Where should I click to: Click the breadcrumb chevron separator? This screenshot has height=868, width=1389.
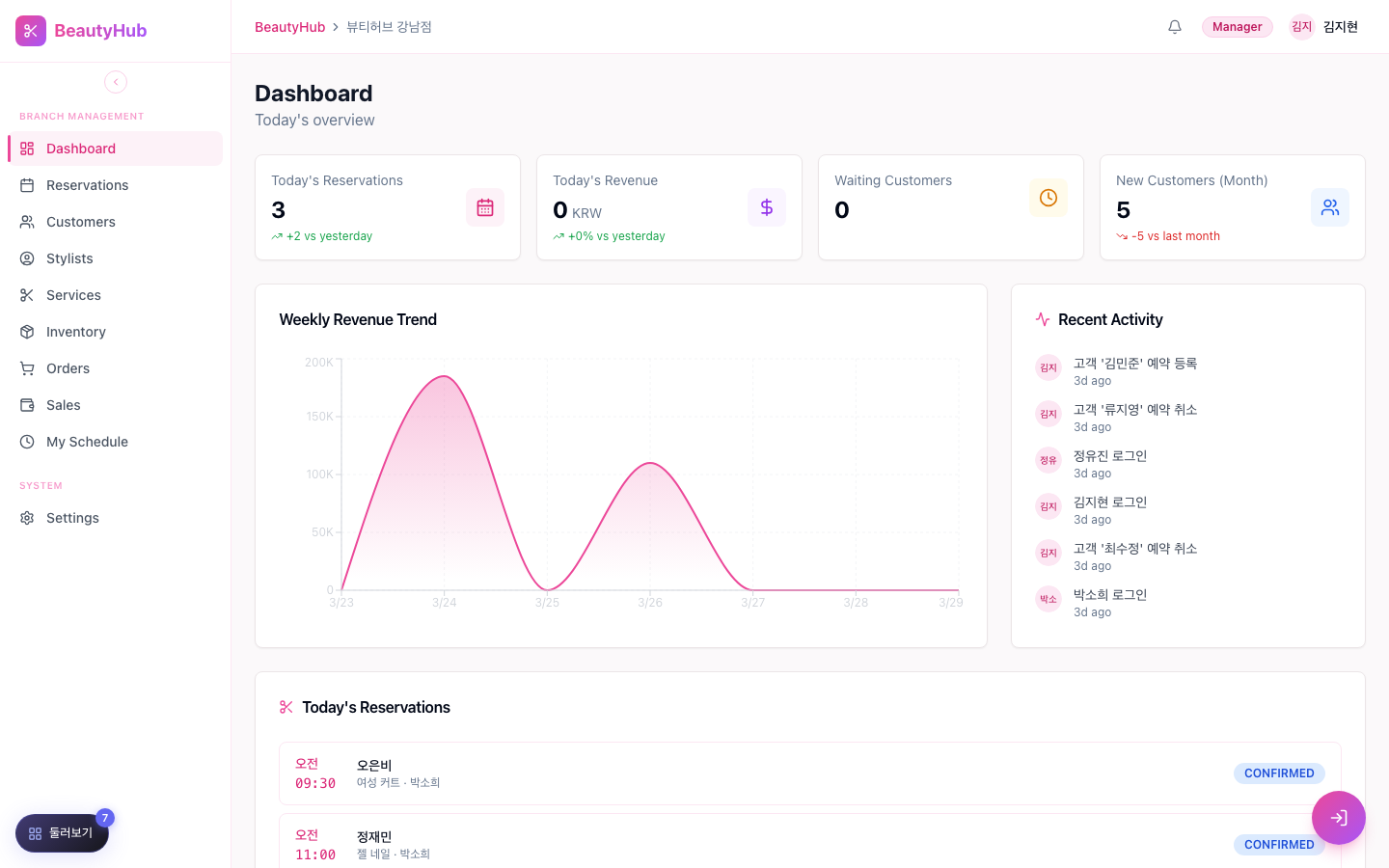(336, 27)
